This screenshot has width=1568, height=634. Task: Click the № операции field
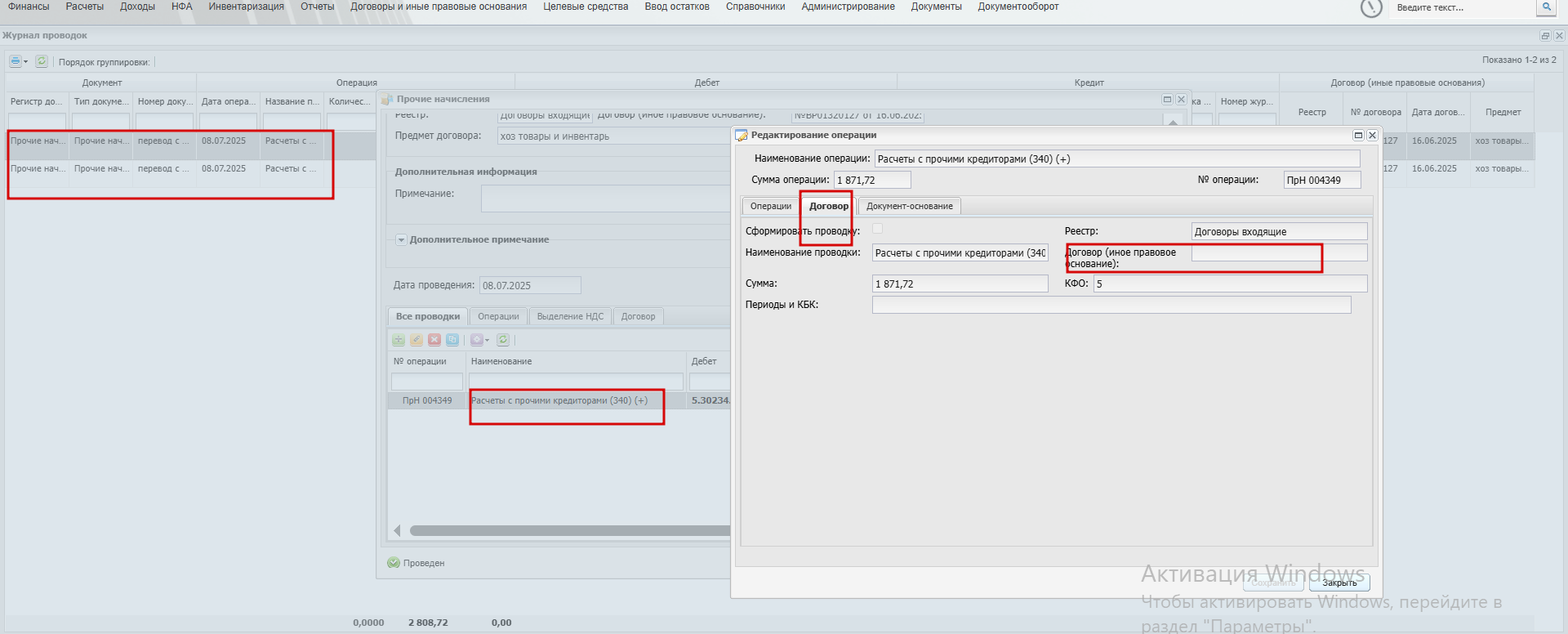tap(1322, 180)
